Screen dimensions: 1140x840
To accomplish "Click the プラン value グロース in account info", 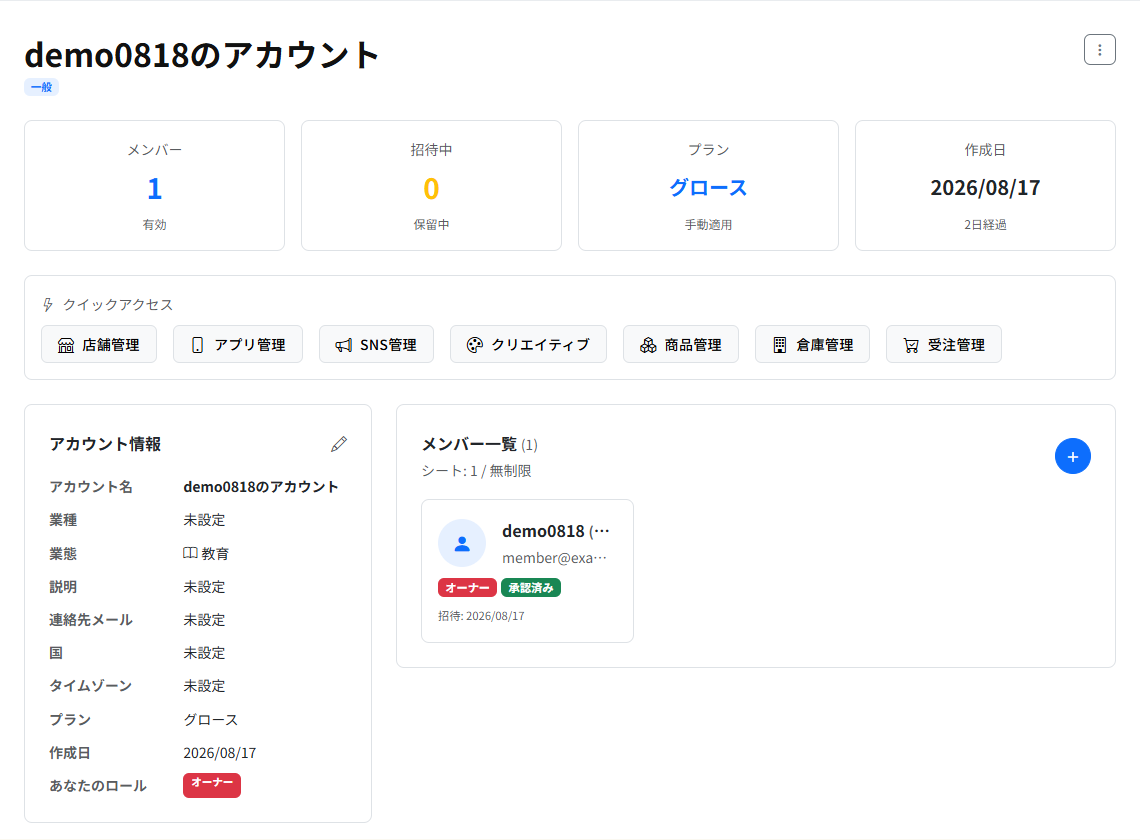I will click(211, 719).
